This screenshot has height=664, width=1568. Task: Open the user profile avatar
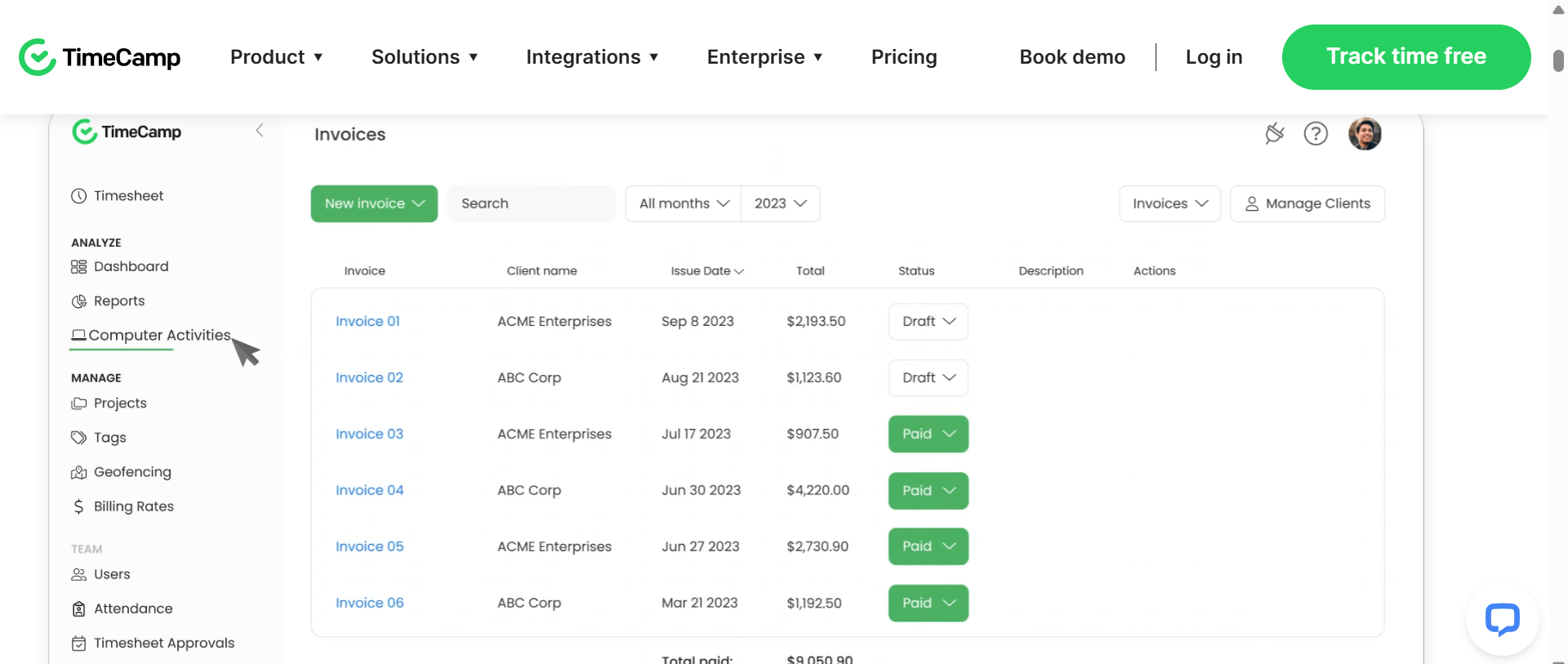pos(1365,133)
